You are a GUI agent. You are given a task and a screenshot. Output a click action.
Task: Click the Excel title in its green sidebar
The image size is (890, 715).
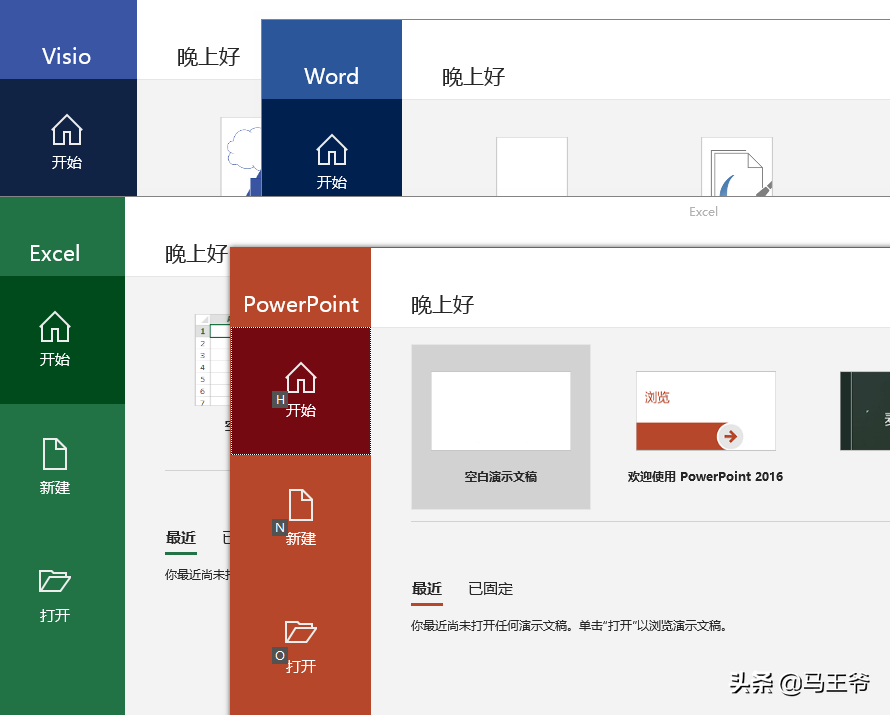coord(55,253)
